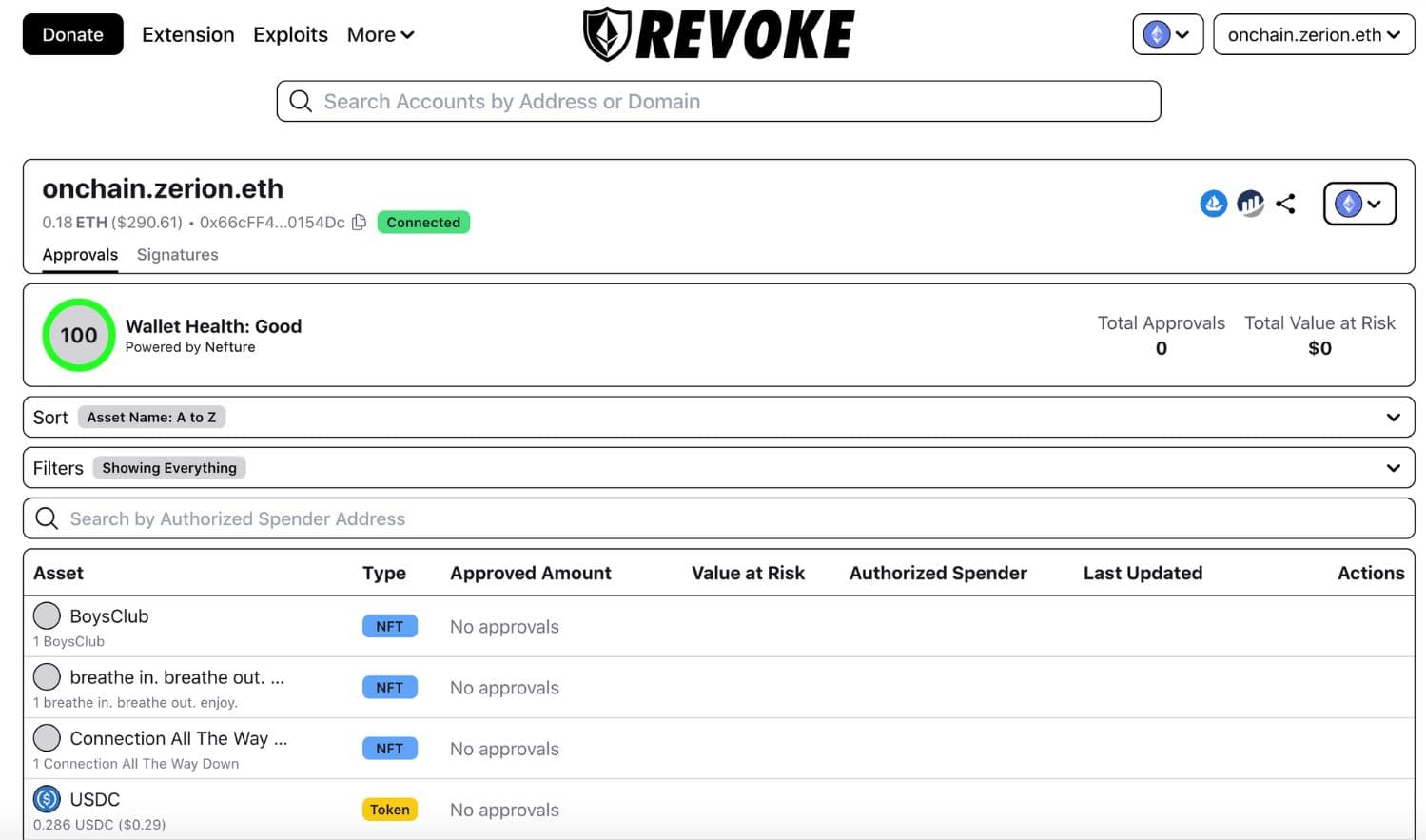Click the NFT badge in Connection All The Way row

click(x=390, y=748)
